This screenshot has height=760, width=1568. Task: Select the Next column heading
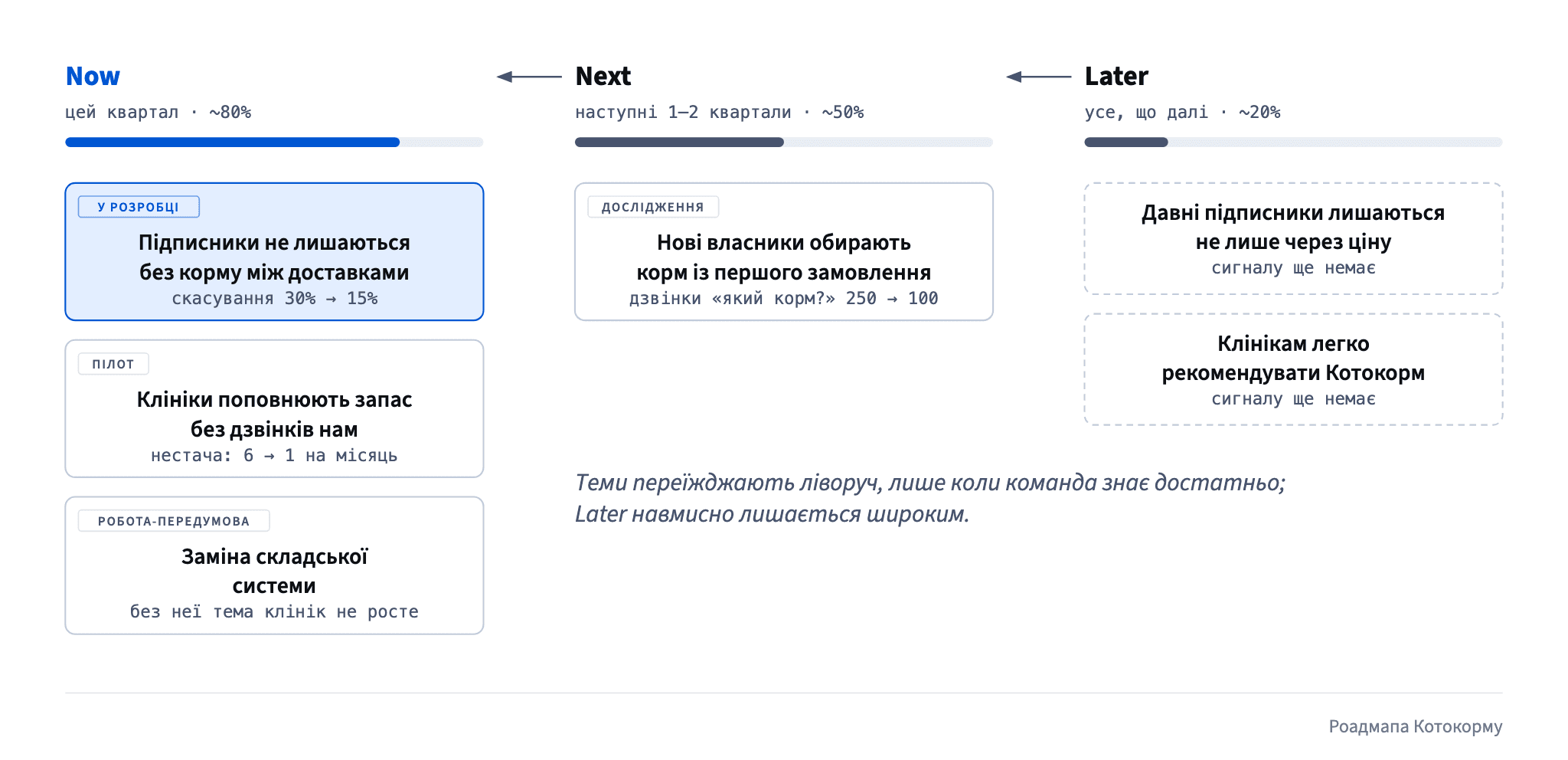(x=603, y=77)
